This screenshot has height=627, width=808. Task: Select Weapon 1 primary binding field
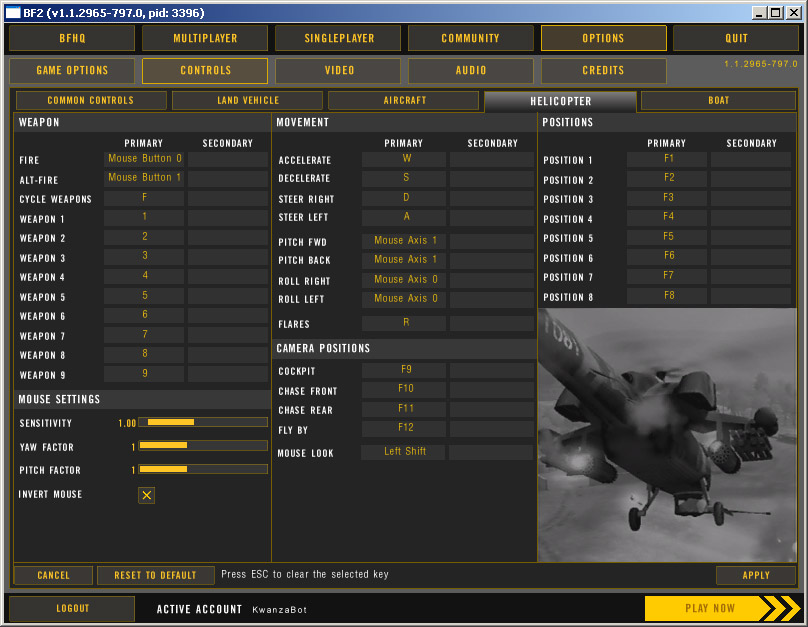(x=144, y=217)
